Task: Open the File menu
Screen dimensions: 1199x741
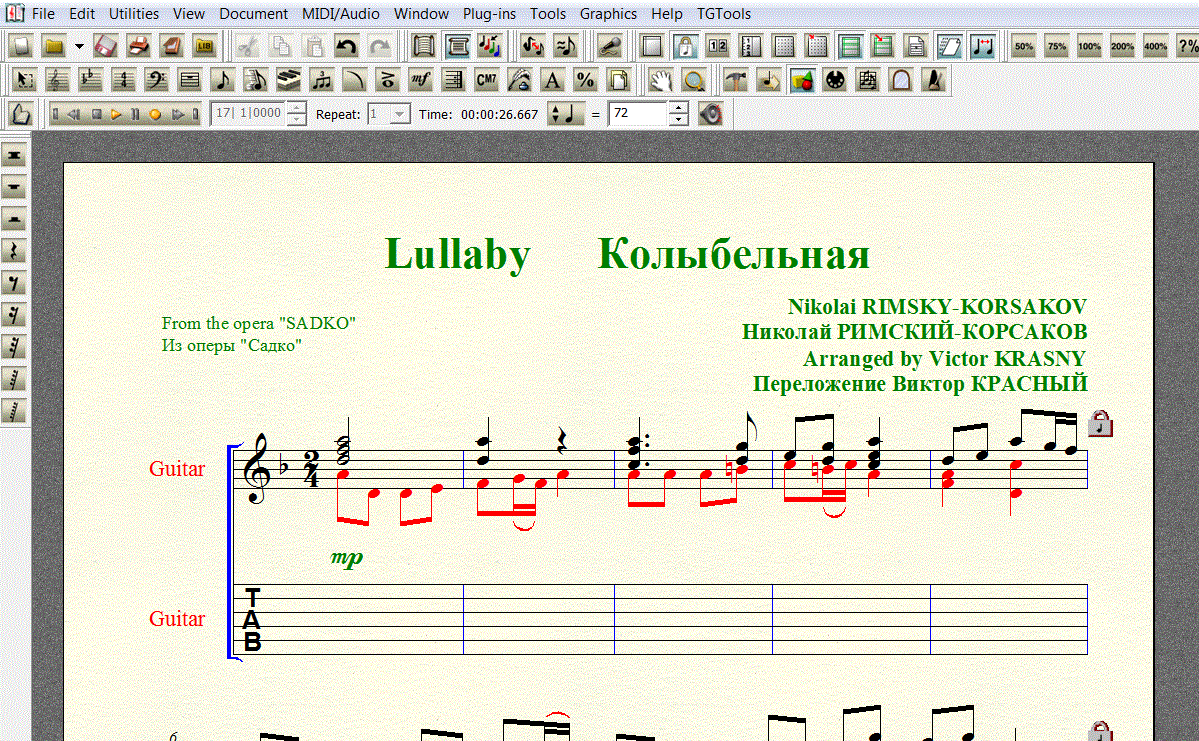Action: [44, 14]
